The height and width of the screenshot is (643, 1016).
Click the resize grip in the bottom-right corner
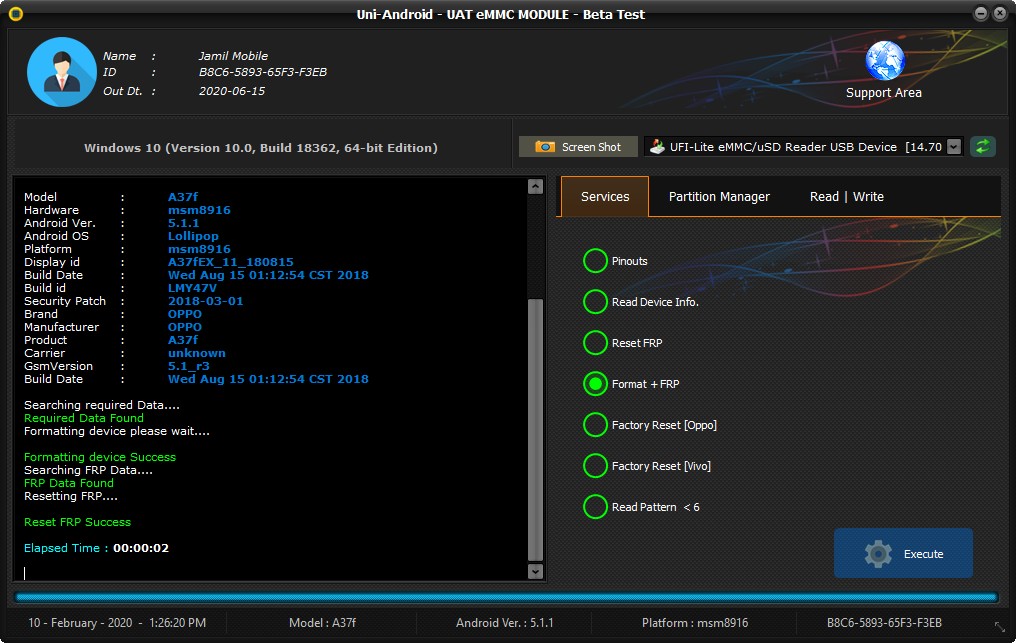tap(999, 627)
